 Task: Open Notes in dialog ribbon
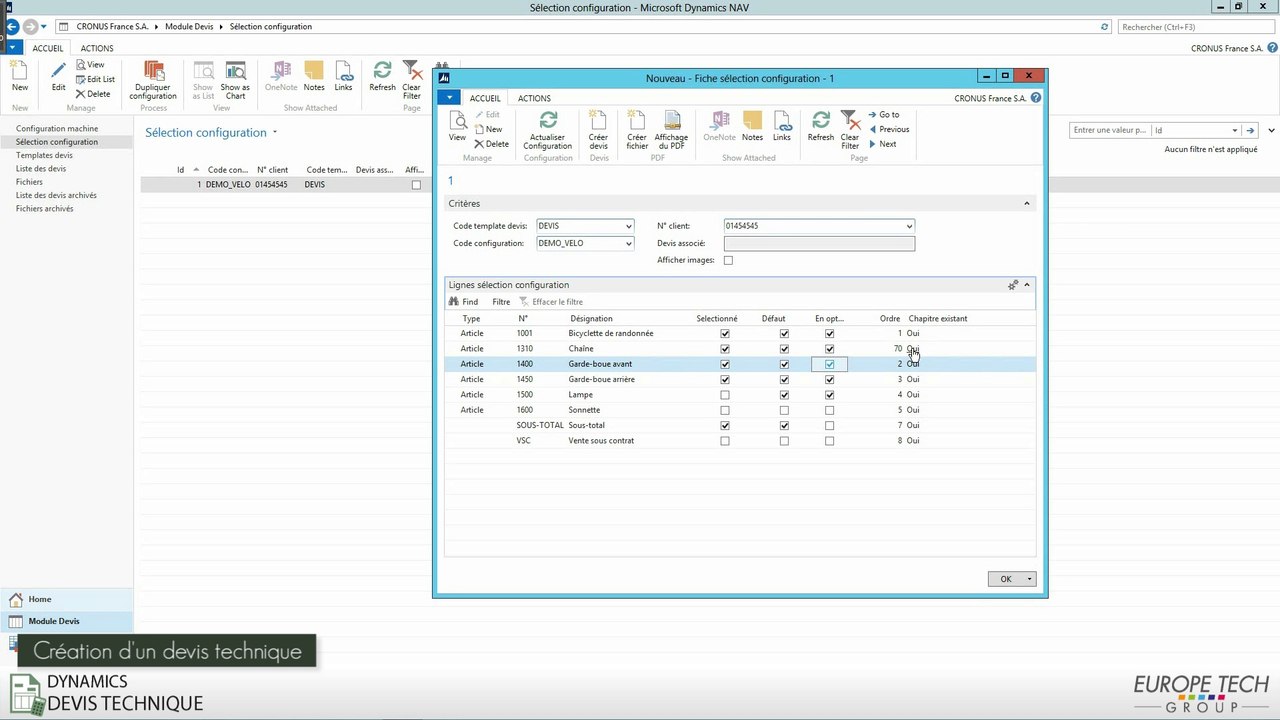pyautogui.click(x=752, y=128)
